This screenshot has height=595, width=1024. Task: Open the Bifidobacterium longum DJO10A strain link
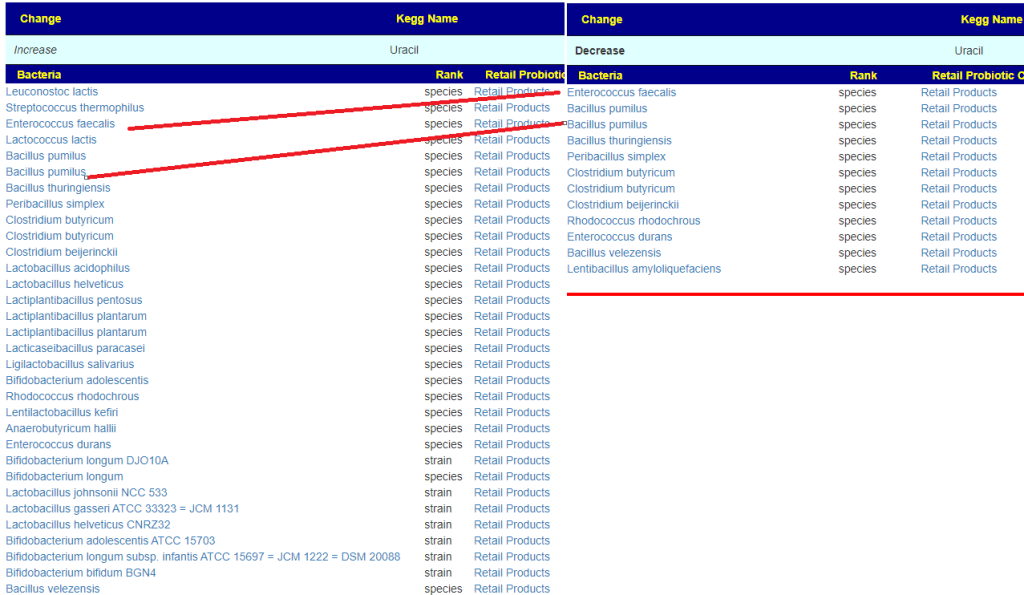coord(87,460)
